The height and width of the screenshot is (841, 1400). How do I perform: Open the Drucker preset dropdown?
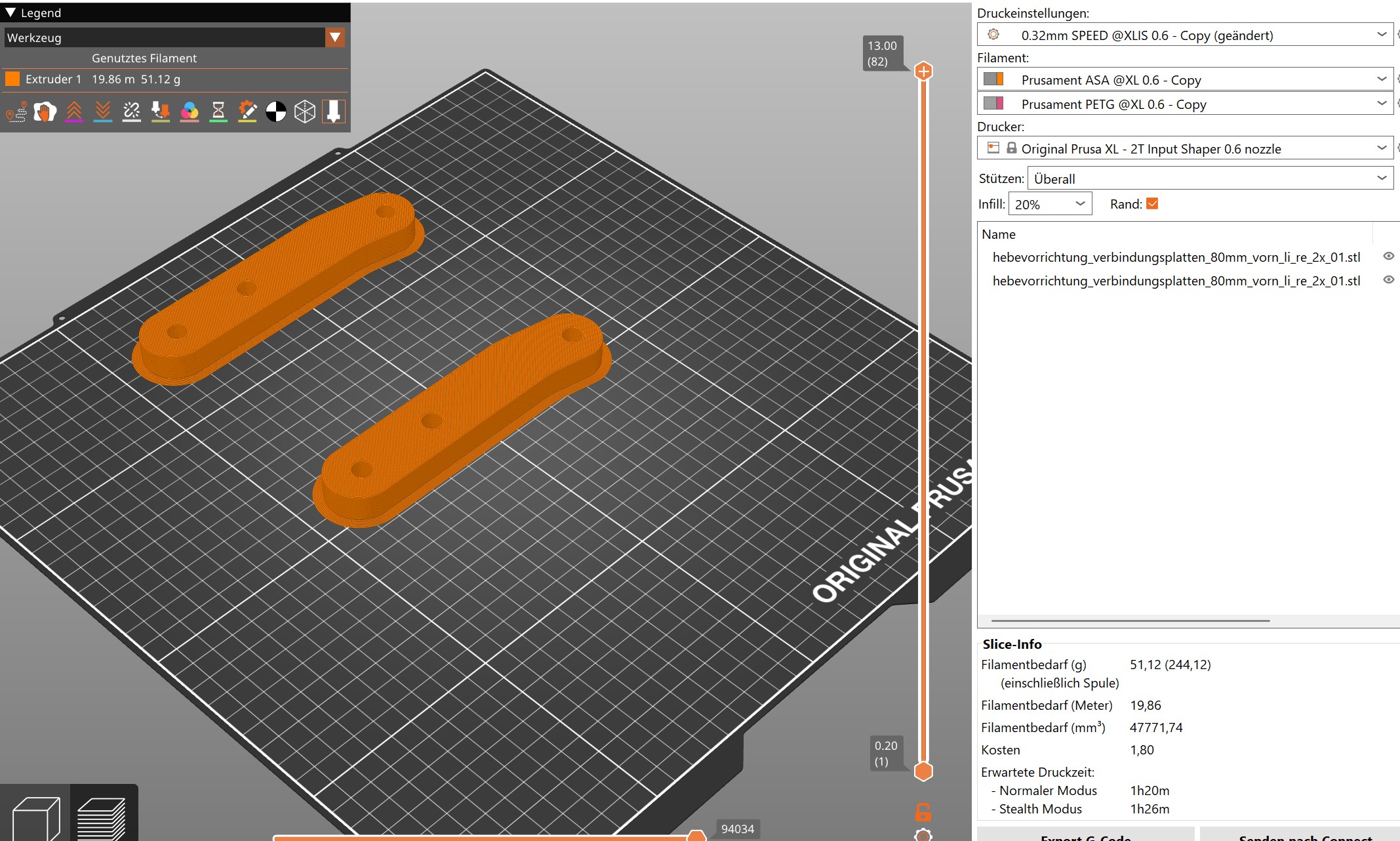pos(1382,148)
